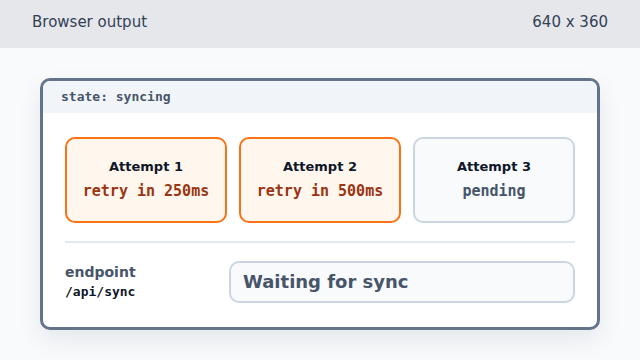Click the '640 x 360' dimensions text
The height and width of the screenshot is (360, 640).
(570, 22)
